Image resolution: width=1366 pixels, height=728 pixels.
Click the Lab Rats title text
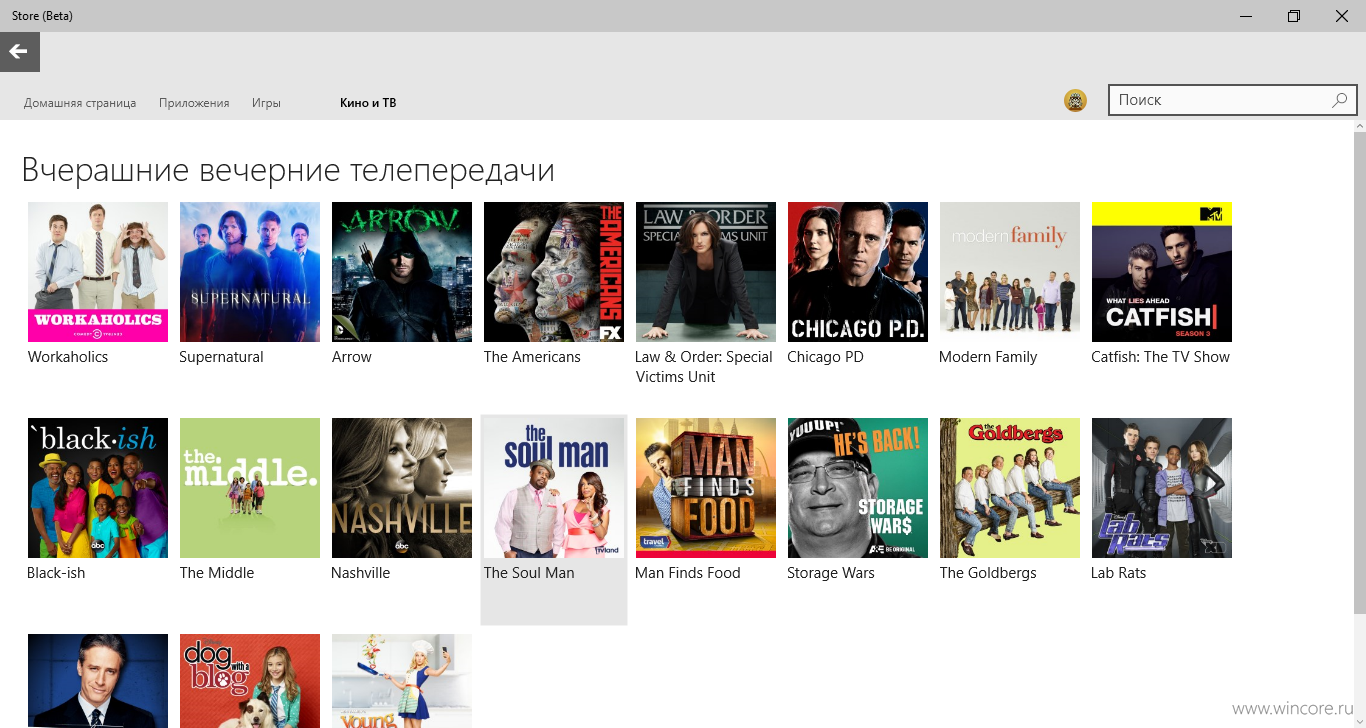(1119, 573)
